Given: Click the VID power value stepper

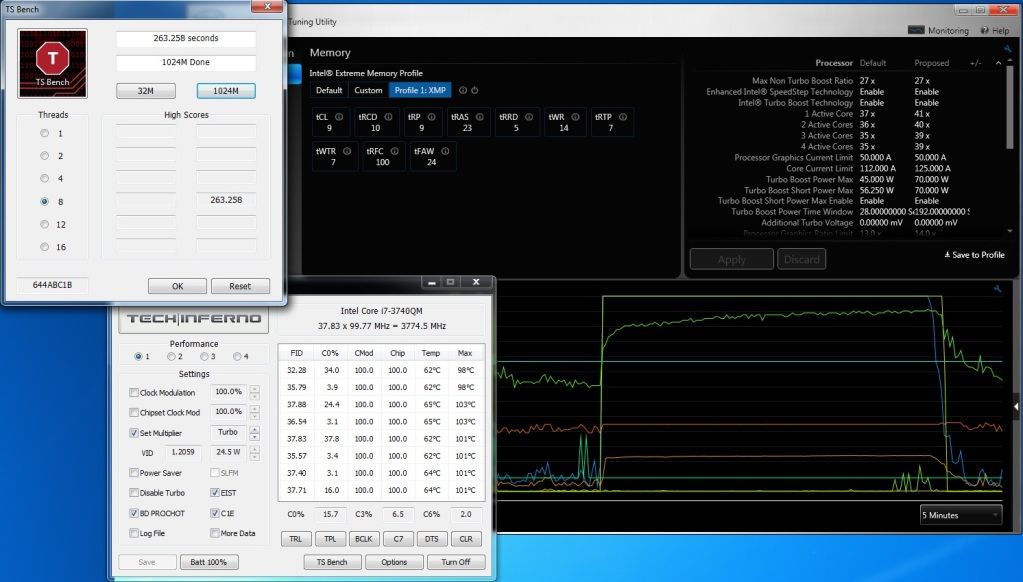Looking at the screenshot, I should 254,452.
